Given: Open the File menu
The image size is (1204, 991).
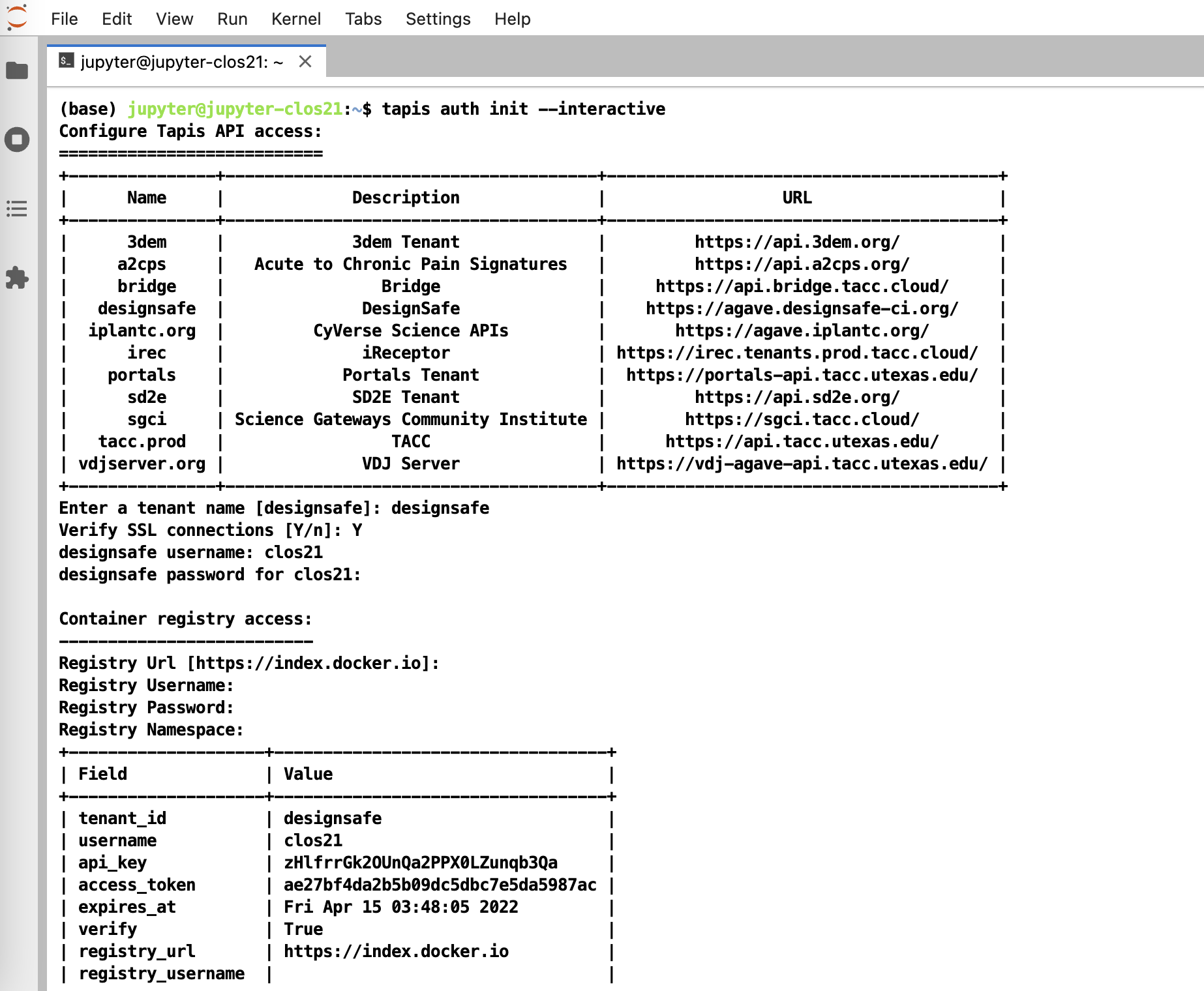Looking at the screenshot, I should 64,19.
